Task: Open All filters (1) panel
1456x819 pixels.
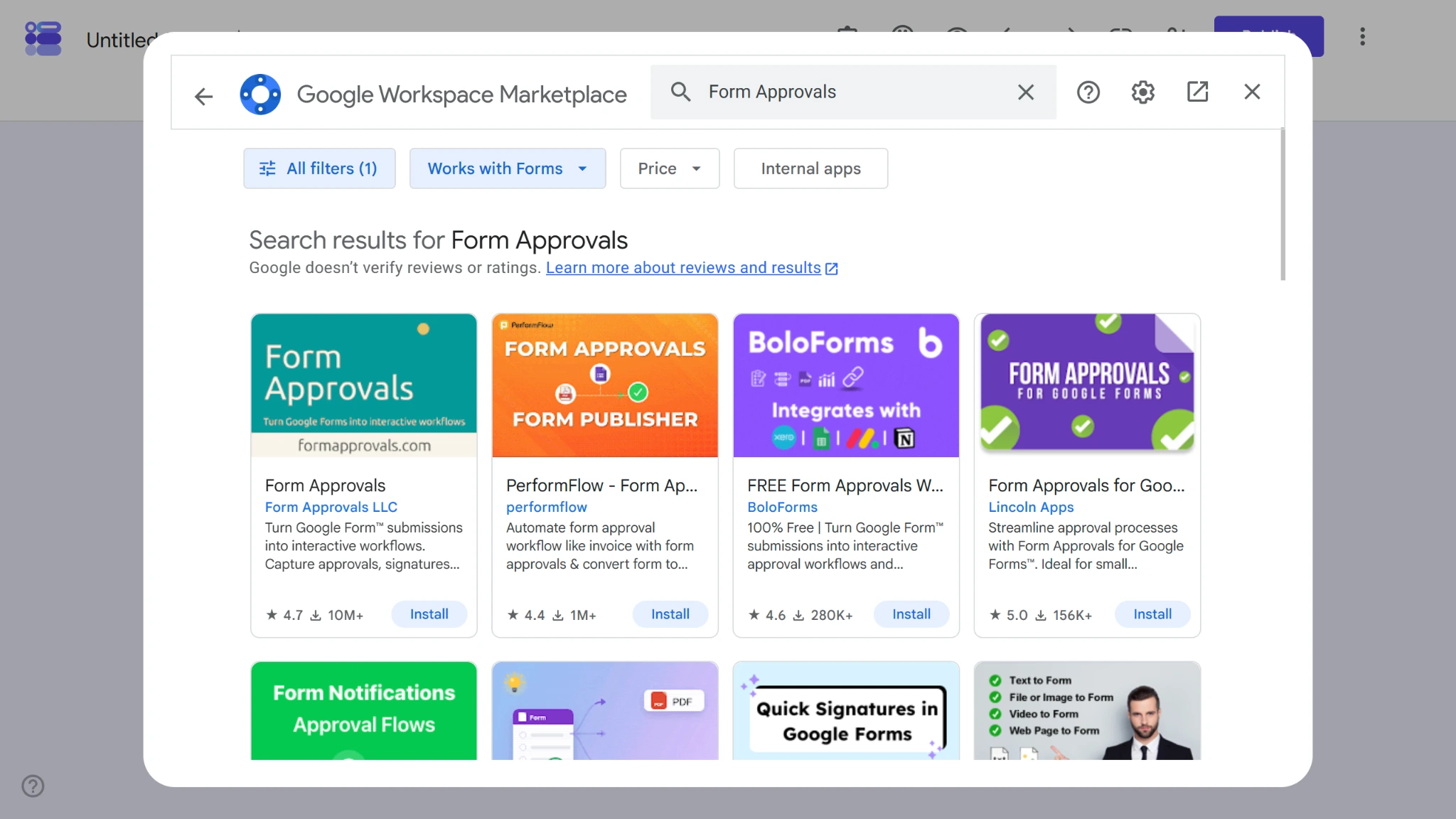Action: point(319,168)
